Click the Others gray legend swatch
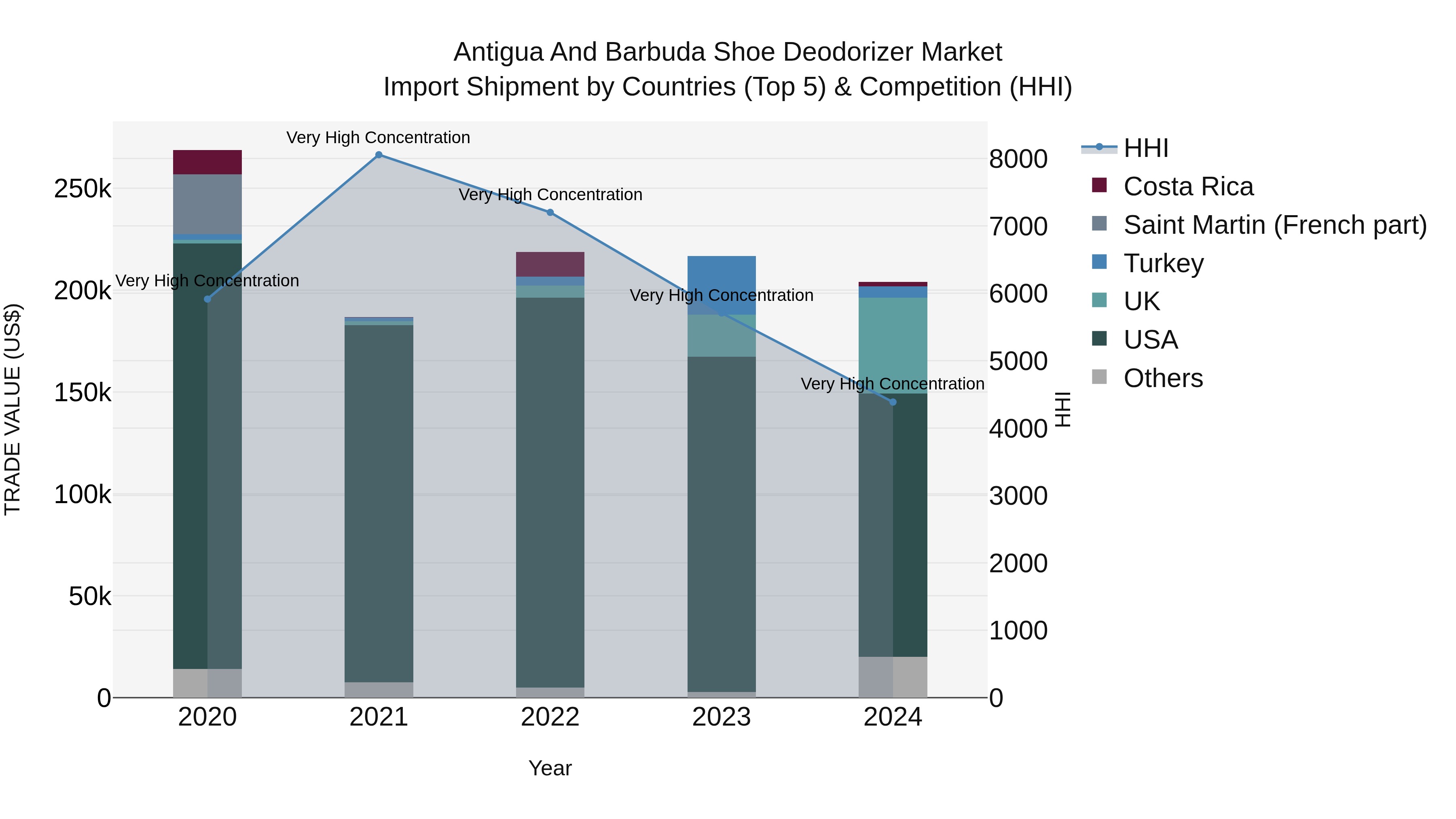This screenshot has height=819, width=1456. tap(1099, 377)
